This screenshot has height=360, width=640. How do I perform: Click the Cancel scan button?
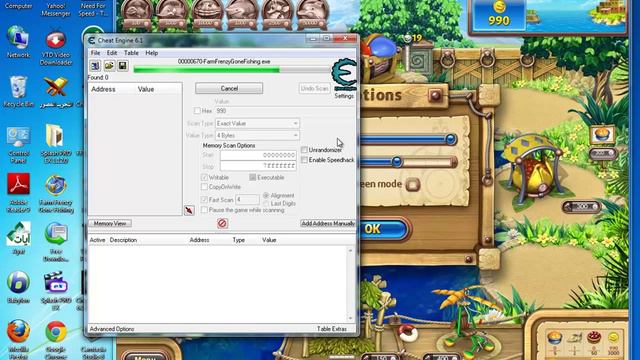coord(229,88)
